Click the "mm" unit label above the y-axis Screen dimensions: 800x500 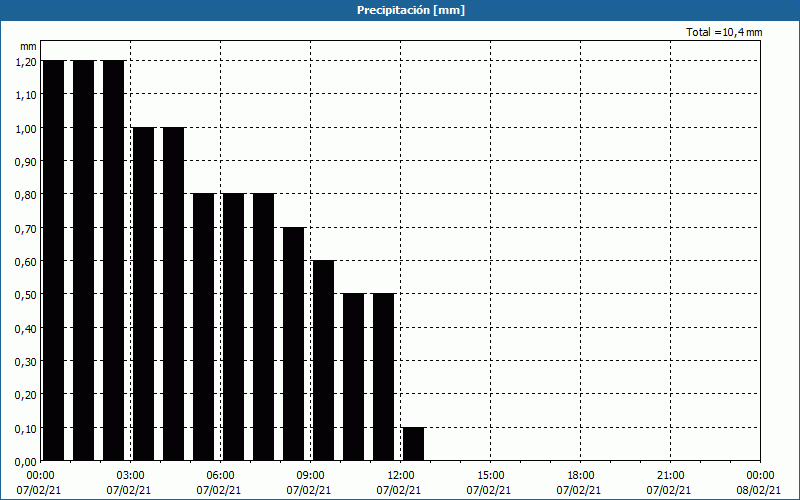coord(28,46)
